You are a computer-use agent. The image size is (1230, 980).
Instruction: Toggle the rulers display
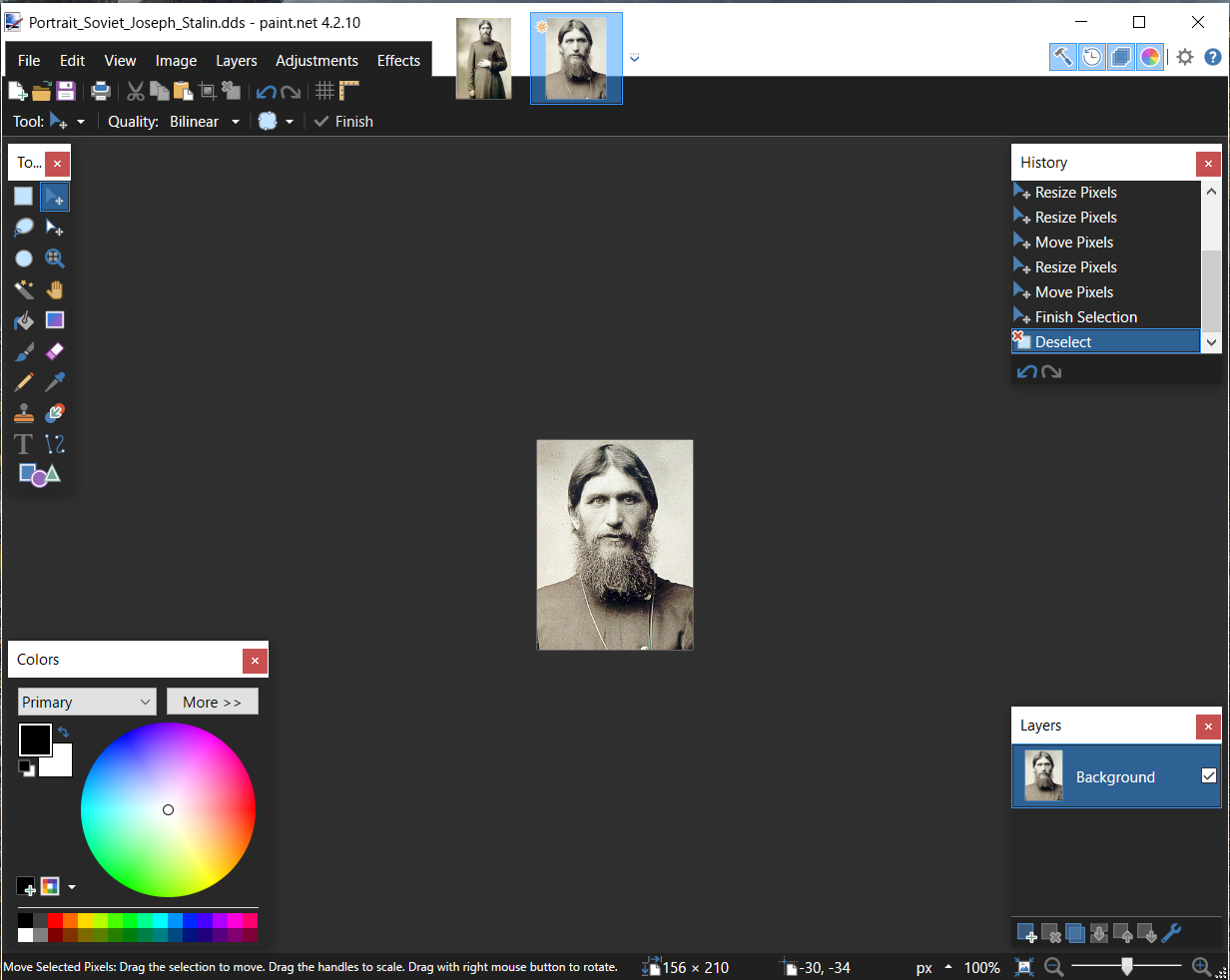click(x=348, y=92)
